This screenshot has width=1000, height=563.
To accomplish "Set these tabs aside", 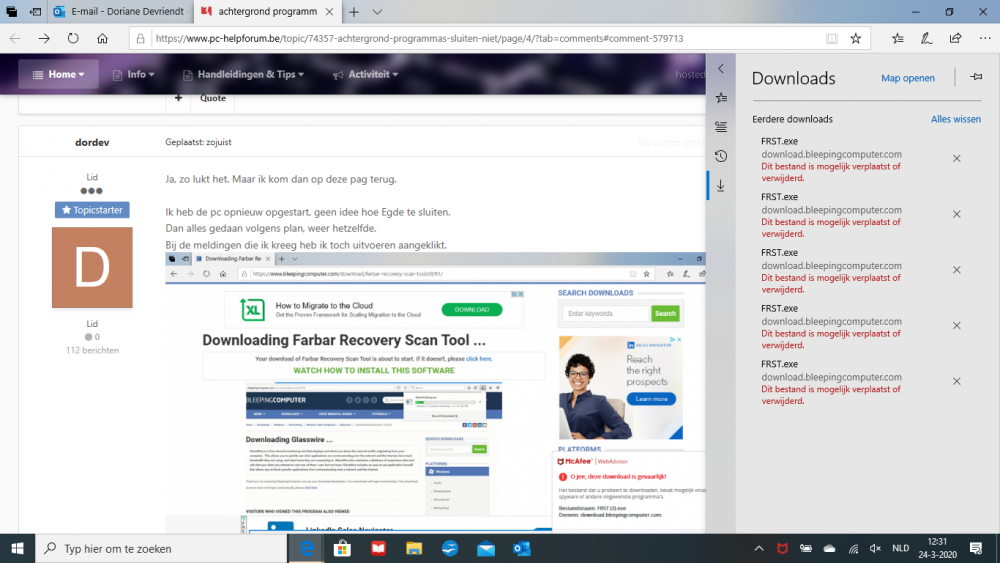I will pos(36,11).
